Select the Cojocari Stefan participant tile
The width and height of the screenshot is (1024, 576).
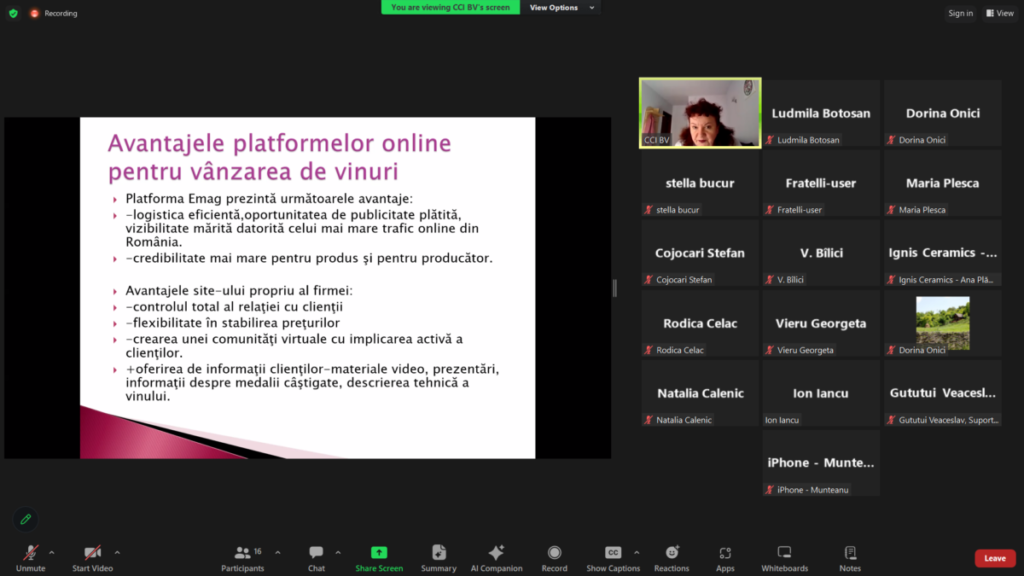pos(700,253)
